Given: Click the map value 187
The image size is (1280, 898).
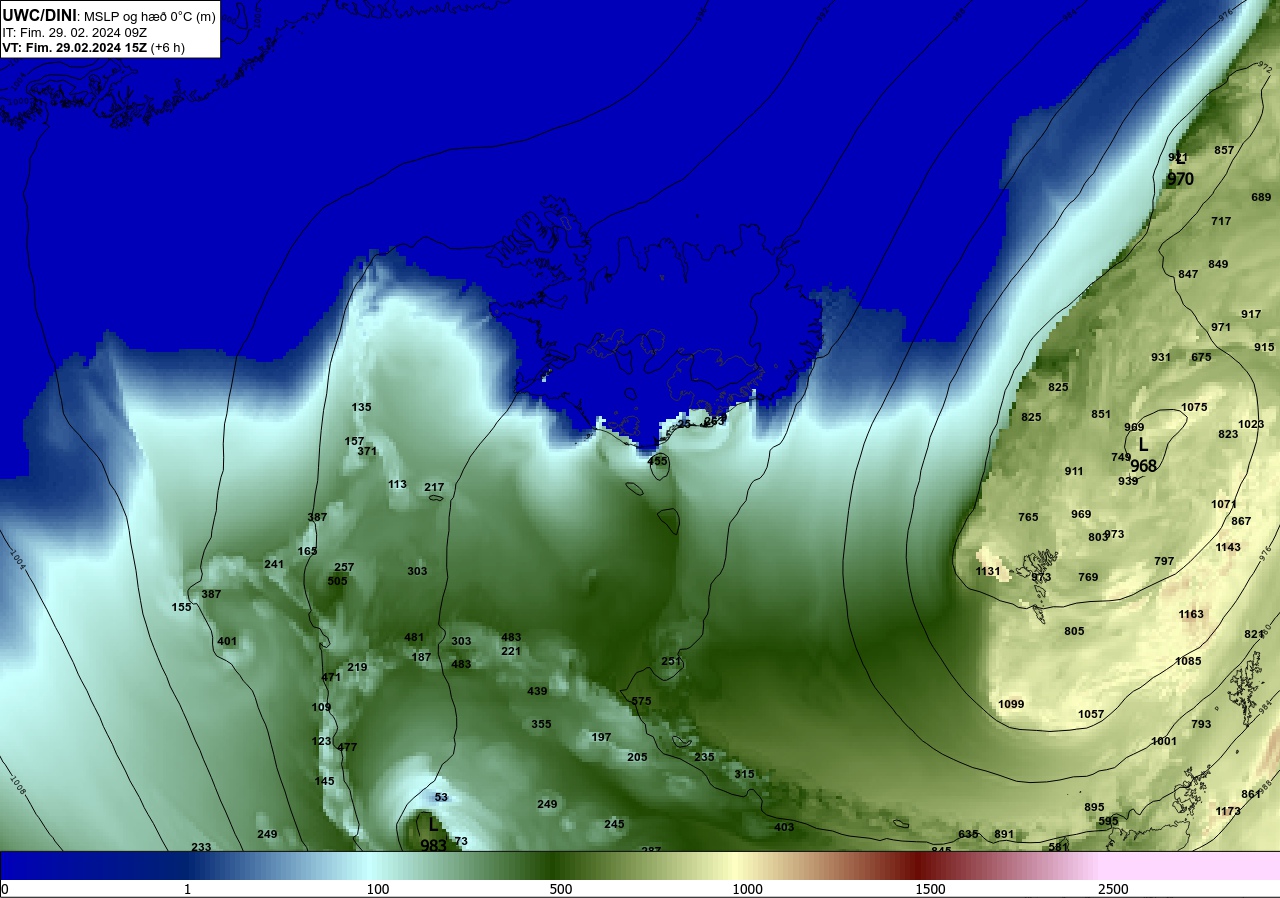Looking at the screenshot, I should tap(421, 657).
